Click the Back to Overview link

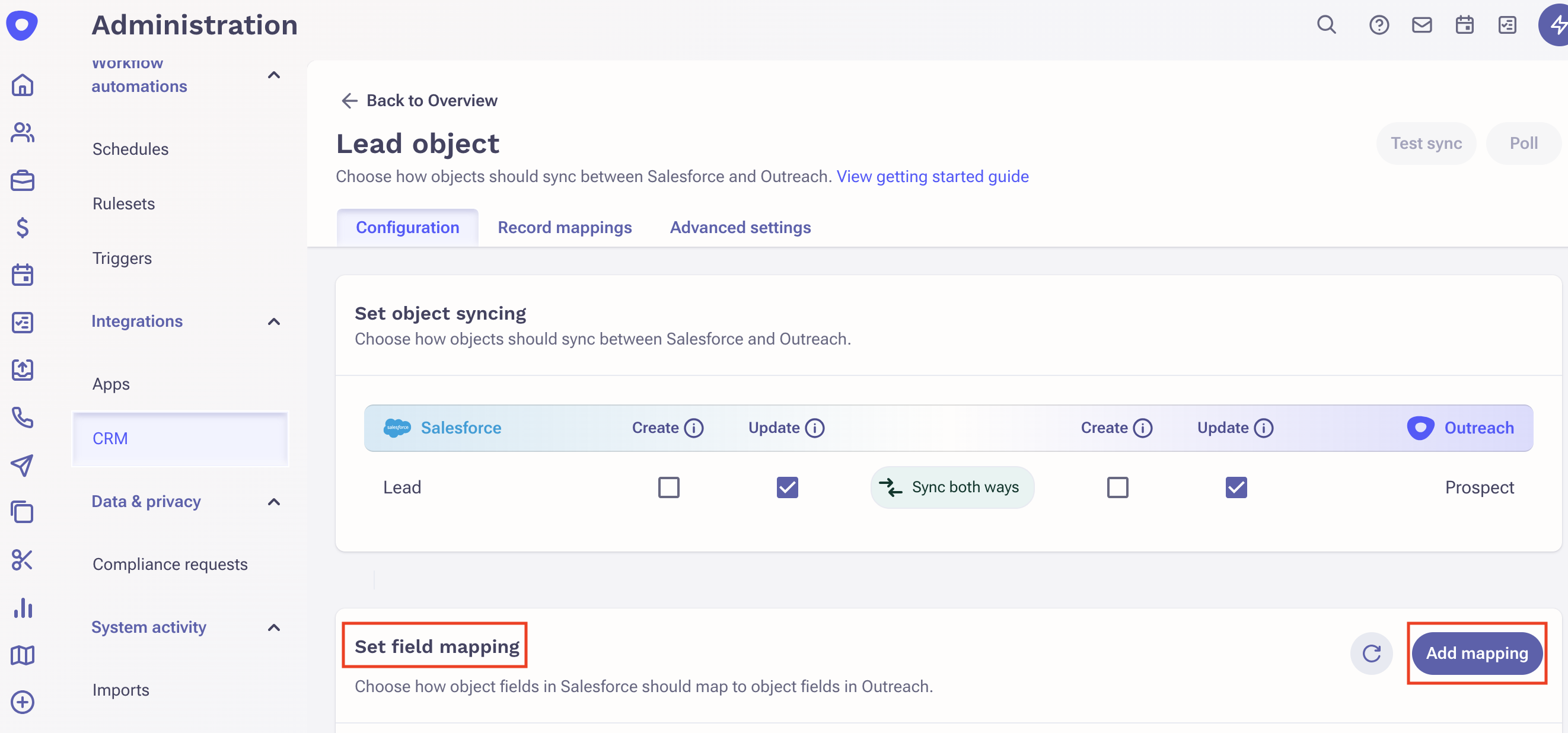click(432, 100)
